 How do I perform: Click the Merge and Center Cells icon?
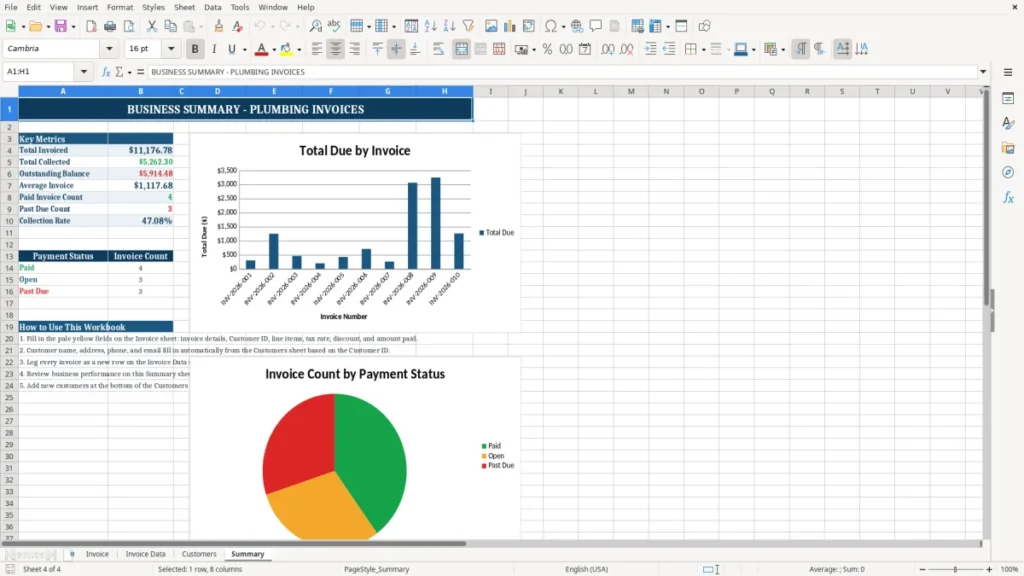click(461, 49)
